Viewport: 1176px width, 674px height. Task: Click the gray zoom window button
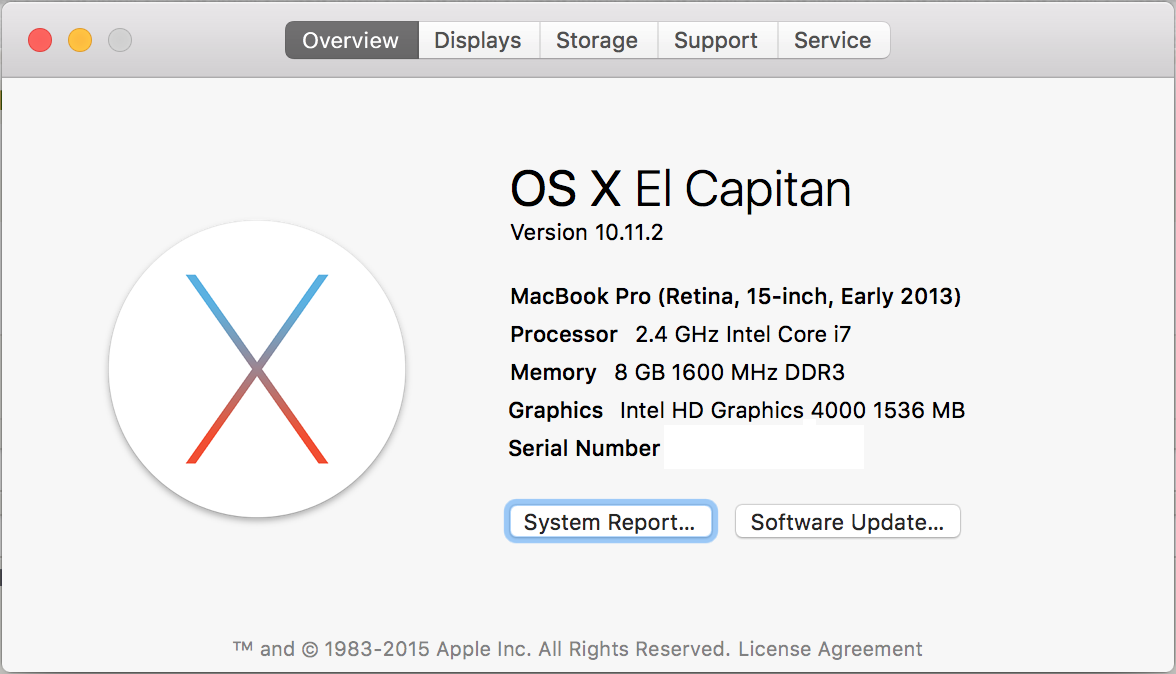[x=120, y=40]
